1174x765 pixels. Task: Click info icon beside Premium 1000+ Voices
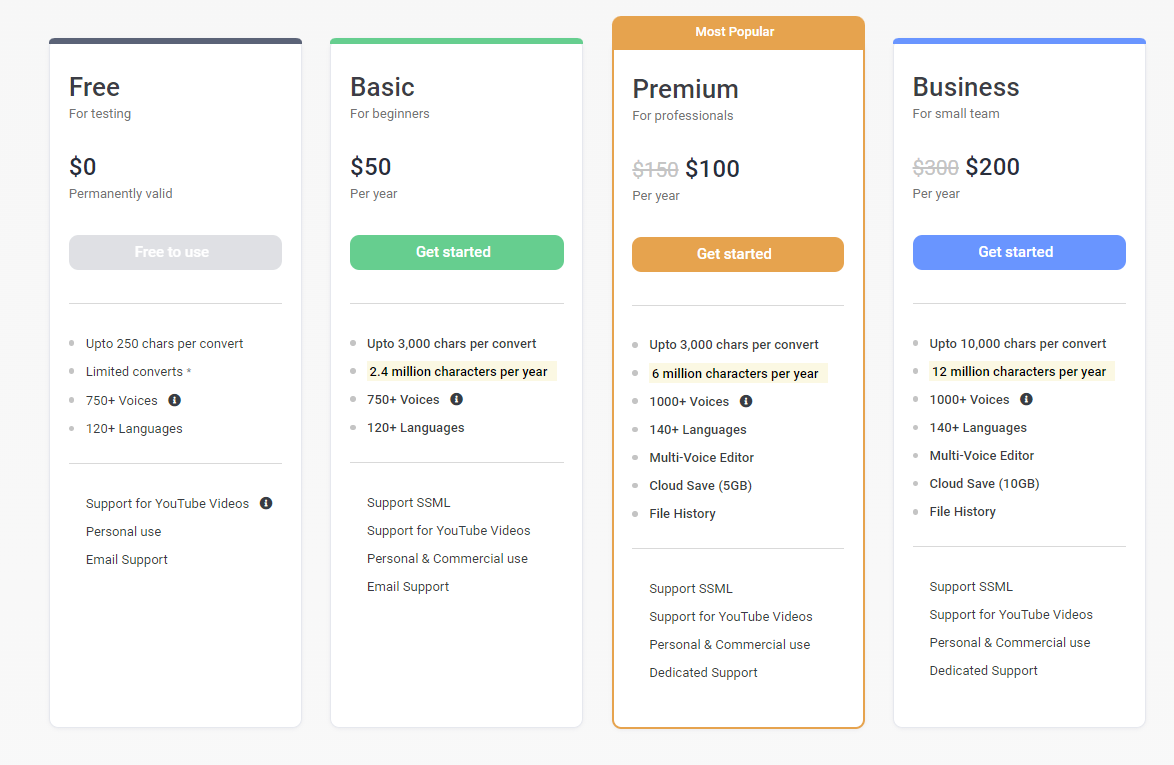[x=746, y=401]
